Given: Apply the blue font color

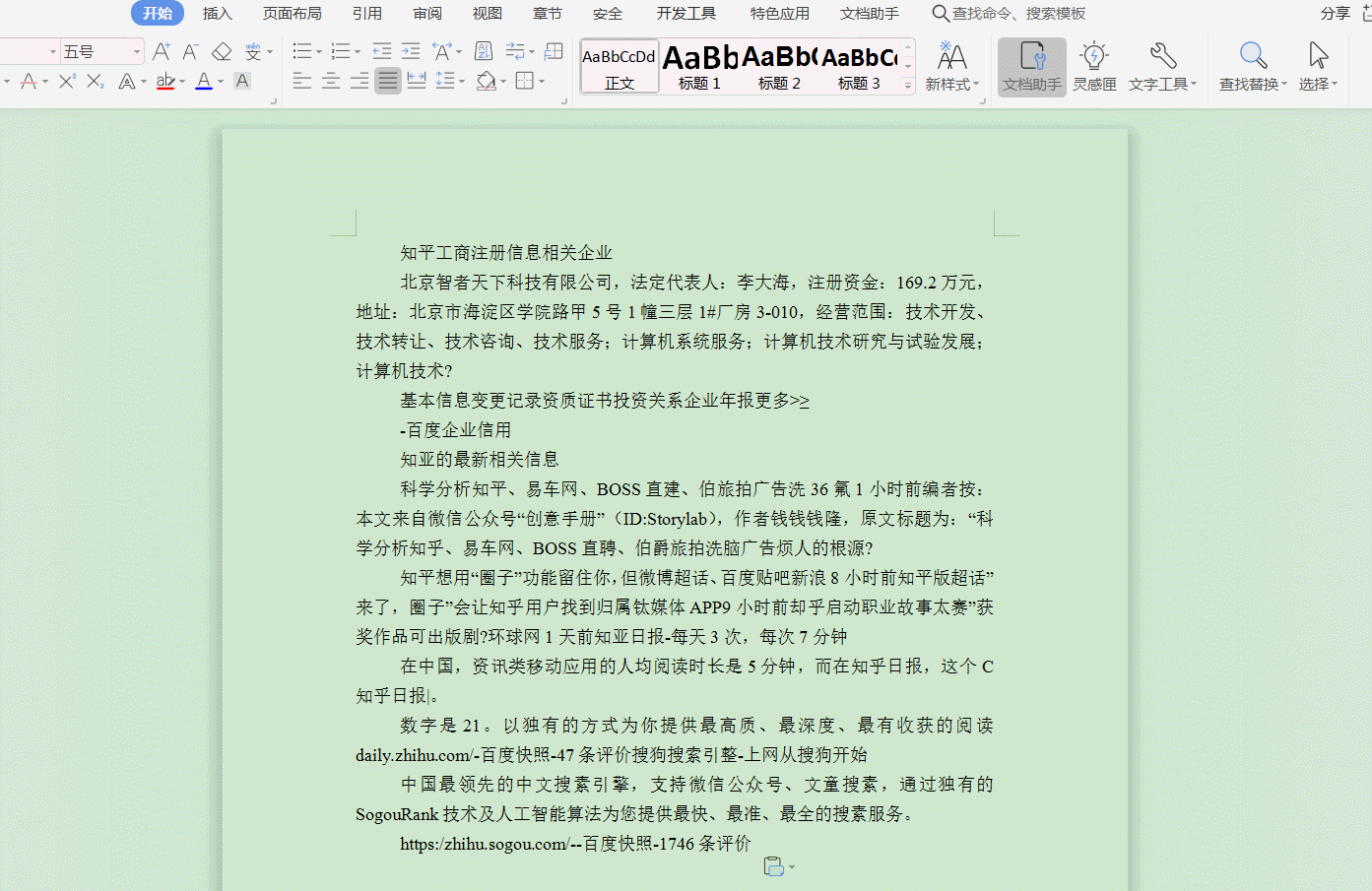Looking at the screenshot, I should [204, 81].
